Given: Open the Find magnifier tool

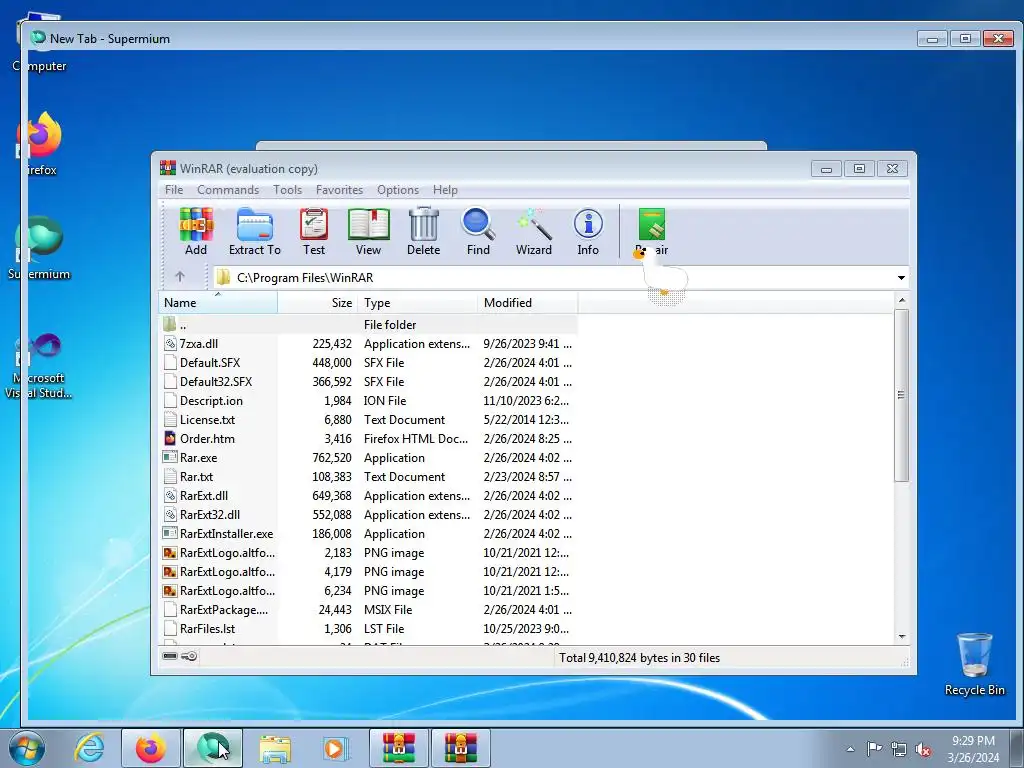Looking at the screenshot, I should tap(478, 231).
